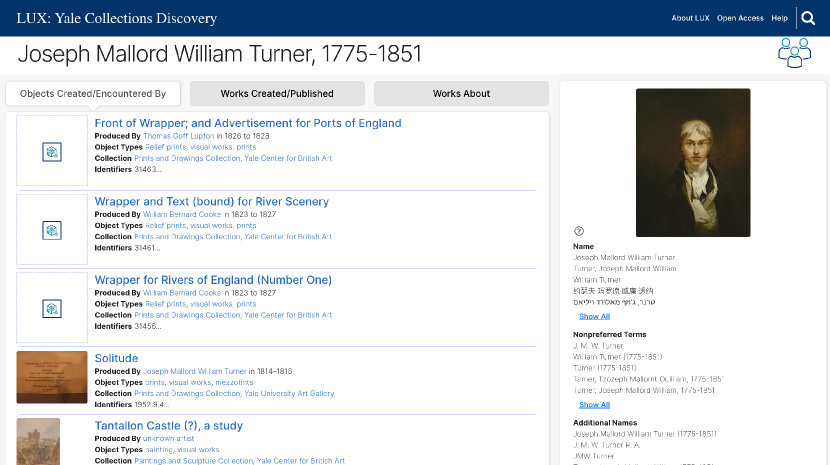The width and height of the screenshot is (830, 465).
Task: Open Open Access page
Action: pyautogui.click(x=740, y=18)
